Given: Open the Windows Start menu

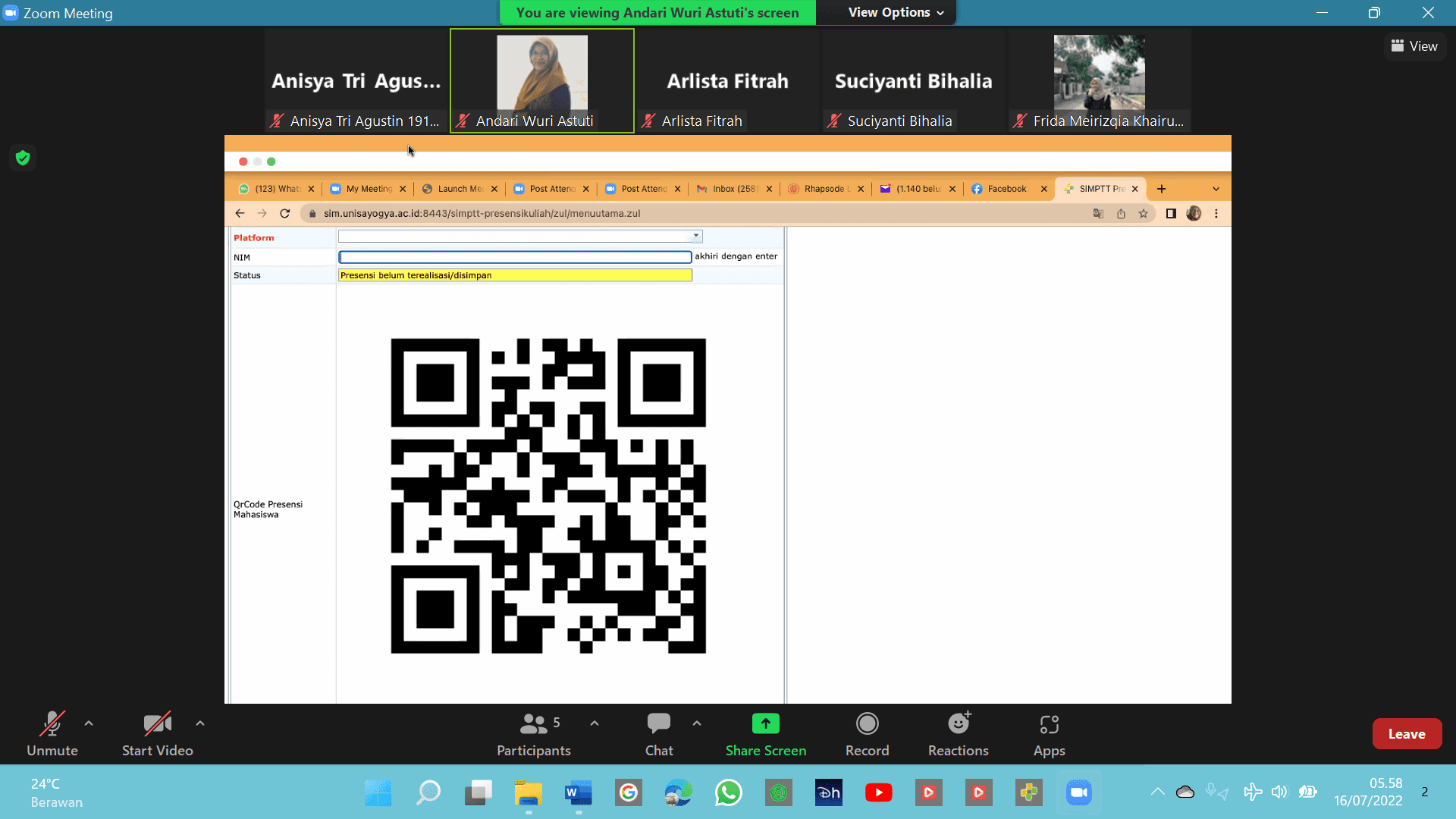Looking at the screenshot, I should point(378,793).
